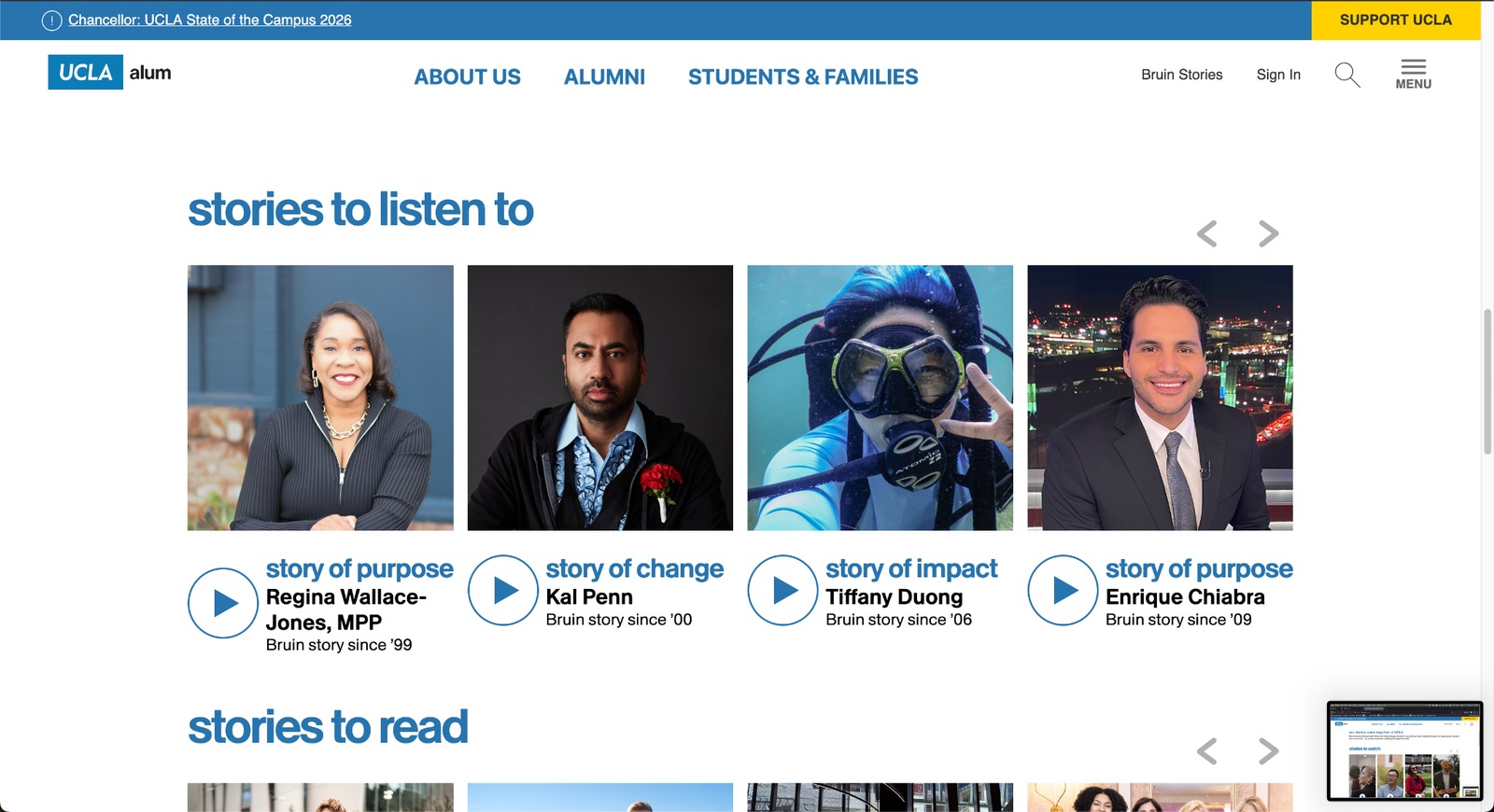Open the search magnifier icon

click(x=1346, y=75)
